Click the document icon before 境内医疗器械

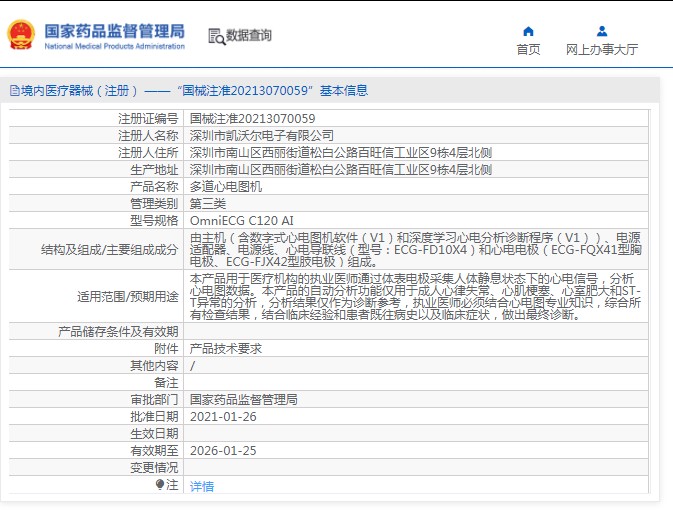(x=14, y=91)
